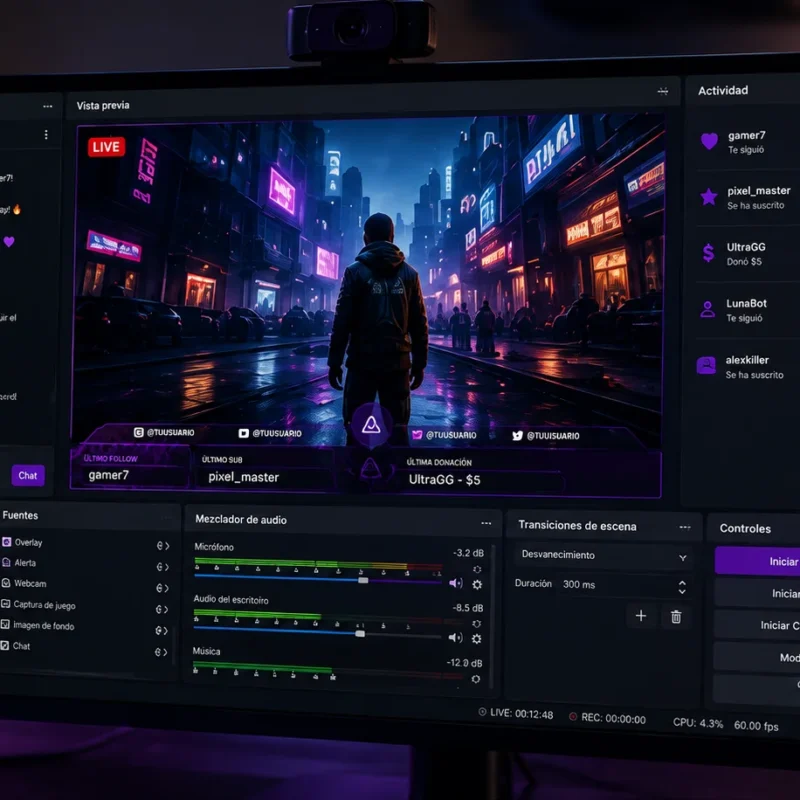This screenshot has height=800, width=800.
Task: Click the Webcam source icon
Action: pos(6,583)
